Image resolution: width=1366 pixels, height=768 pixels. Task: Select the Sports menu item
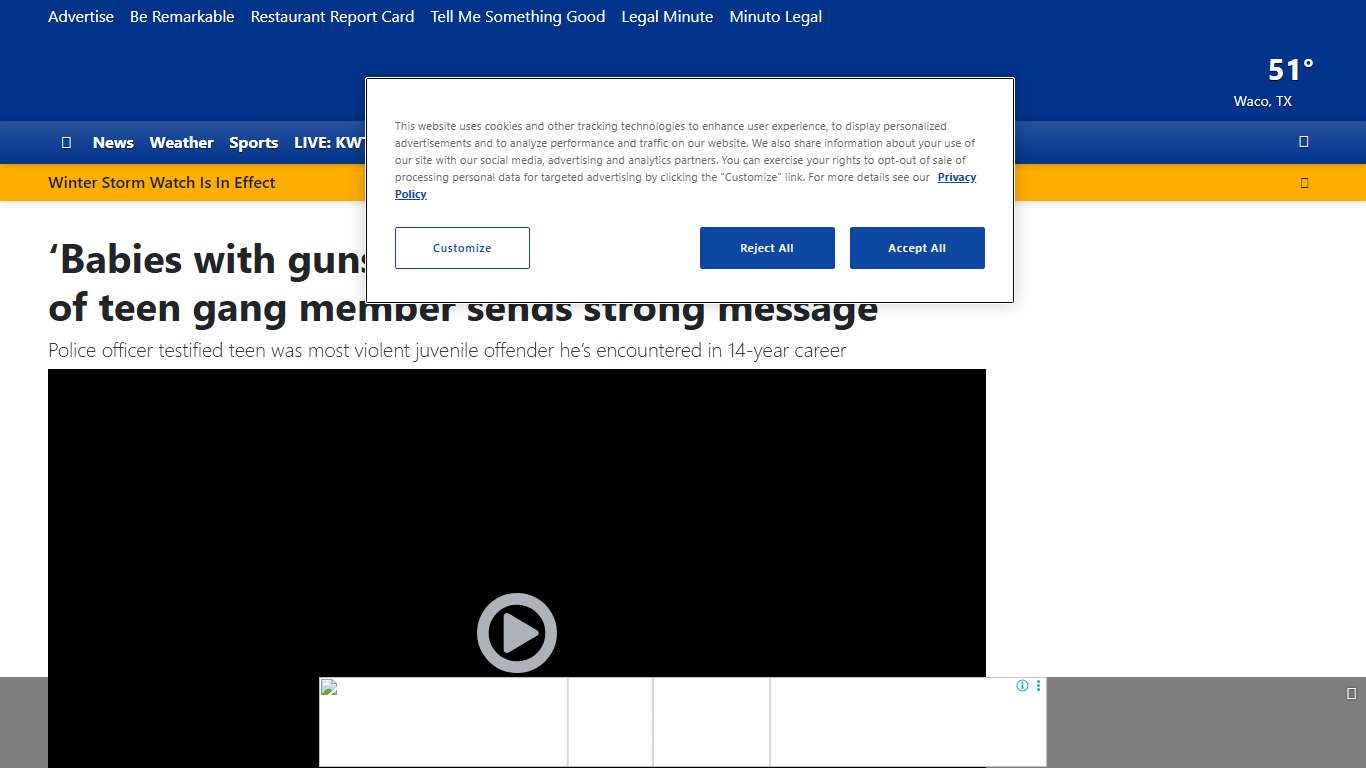[253, 143]
